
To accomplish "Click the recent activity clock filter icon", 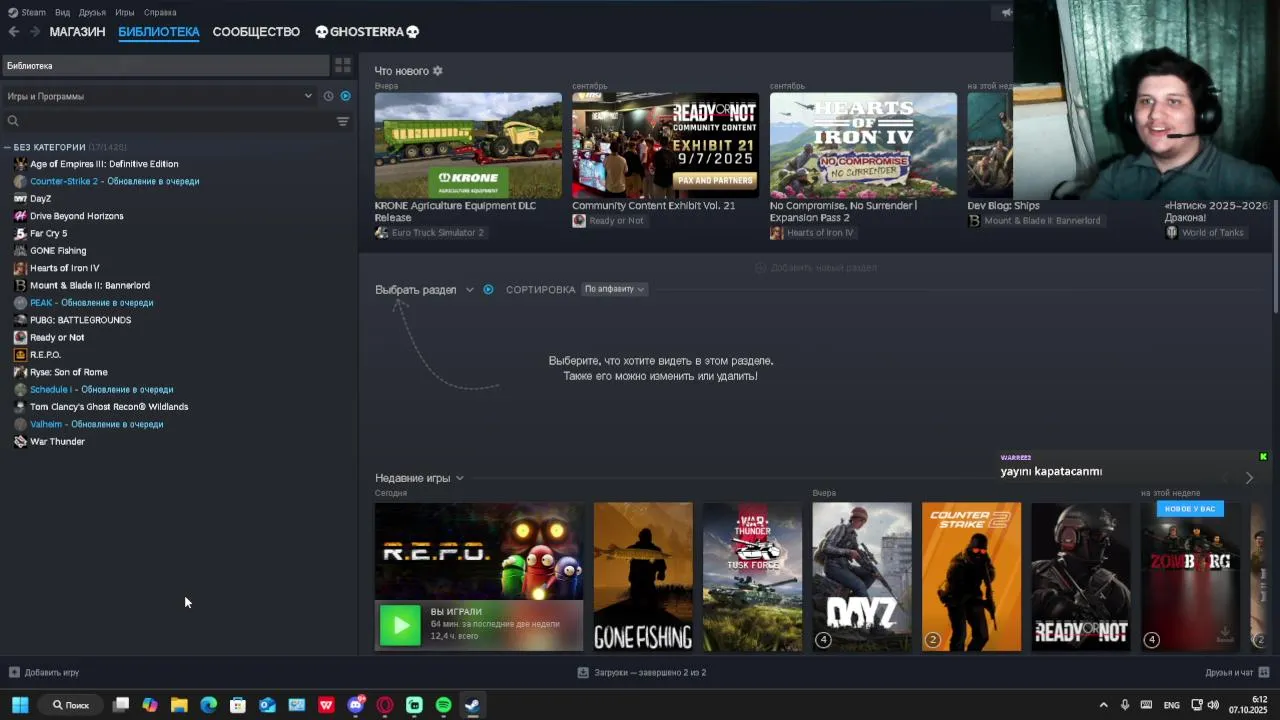I will click(x=328, y=96).
